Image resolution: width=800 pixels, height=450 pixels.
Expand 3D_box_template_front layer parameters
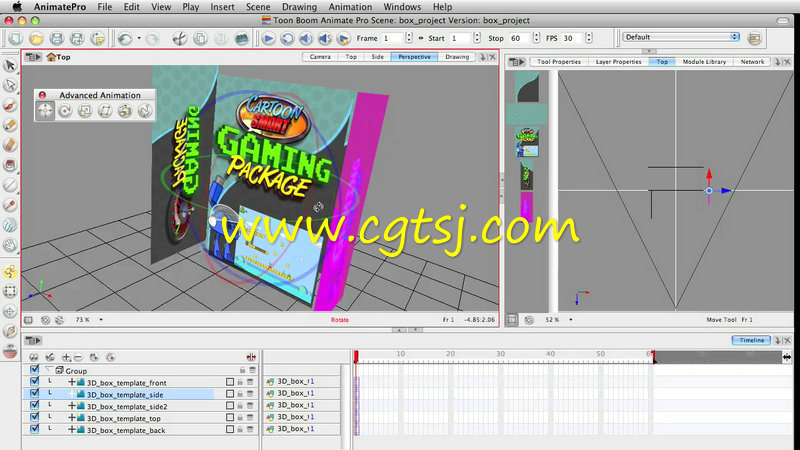(x=71, y=382)
